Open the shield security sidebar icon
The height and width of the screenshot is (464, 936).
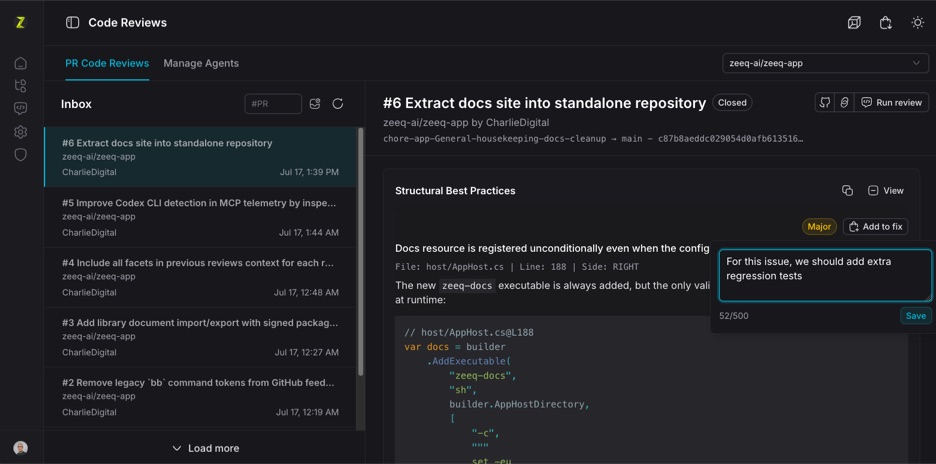[x=21, y=155]
